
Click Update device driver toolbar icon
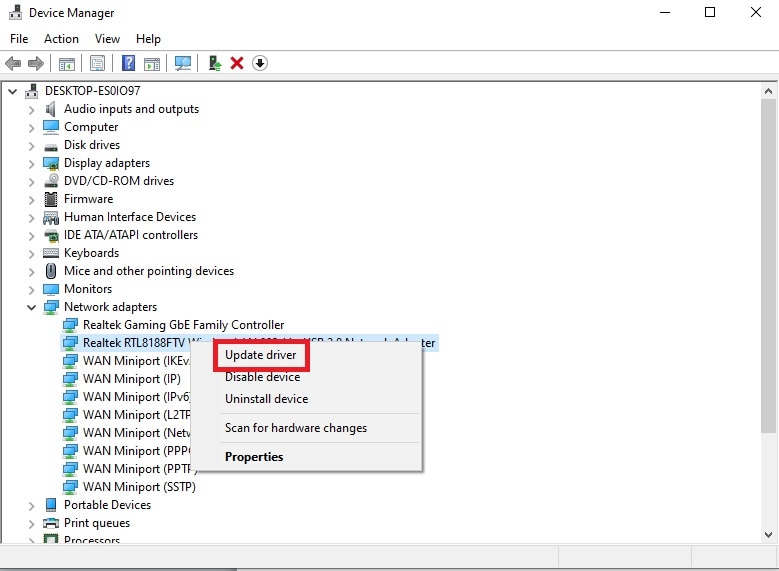pos(215,63)
